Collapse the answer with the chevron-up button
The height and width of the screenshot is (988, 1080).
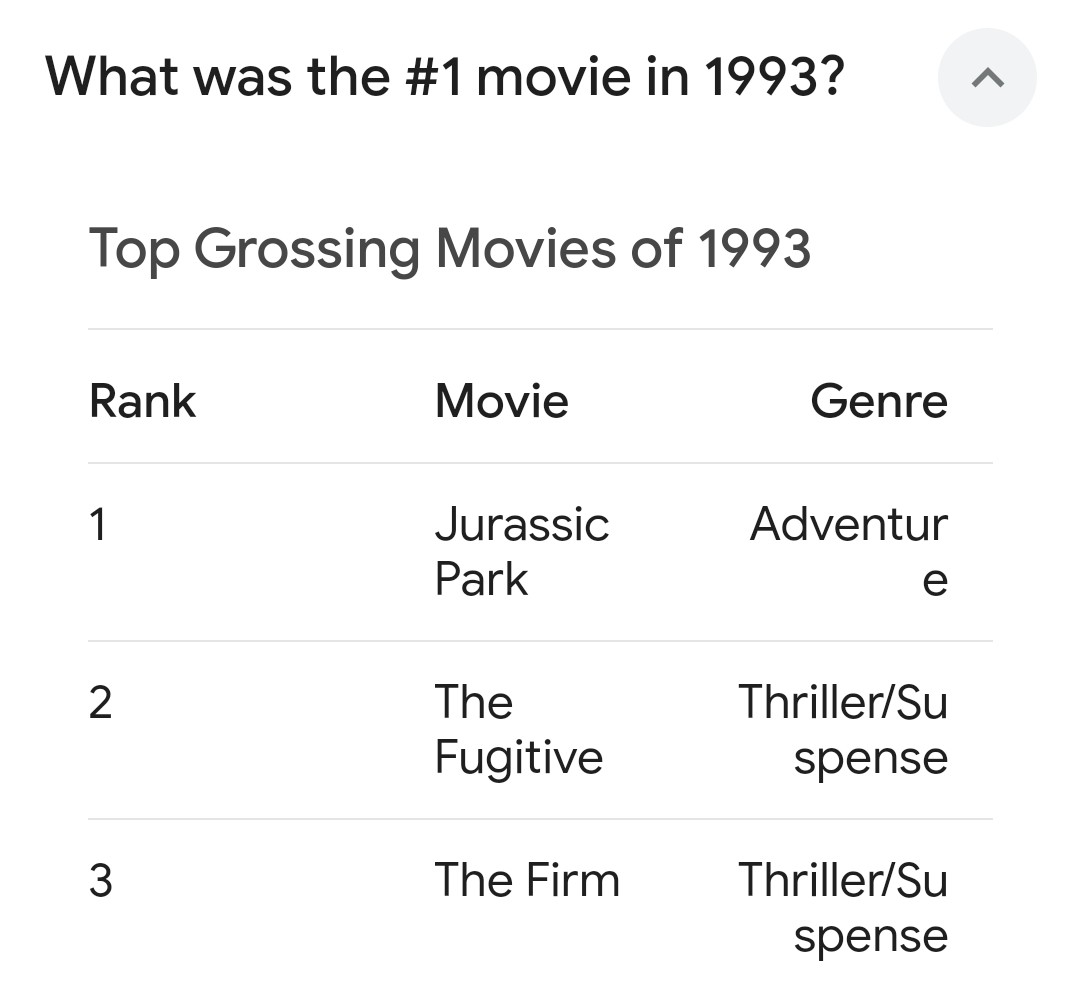pos(987,77)
